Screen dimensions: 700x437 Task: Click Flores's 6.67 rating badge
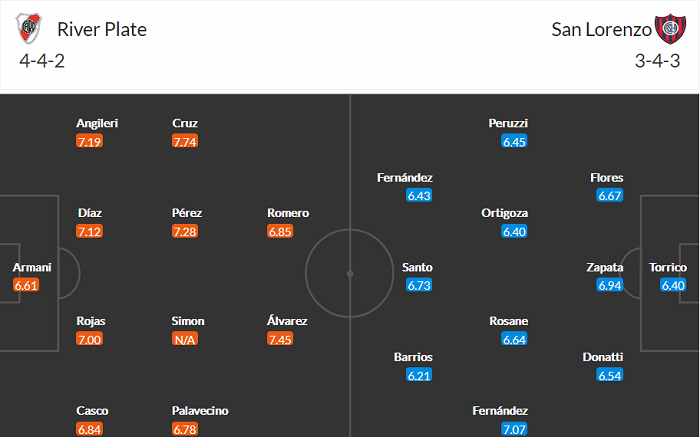(x=610, y=196)
